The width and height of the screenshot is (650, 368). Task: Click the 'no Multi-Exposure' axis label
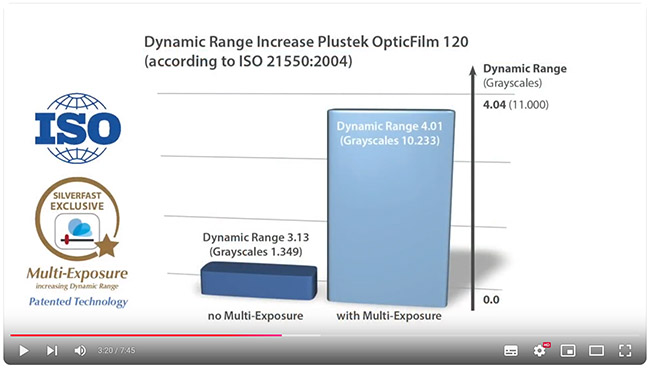[255, 316]
